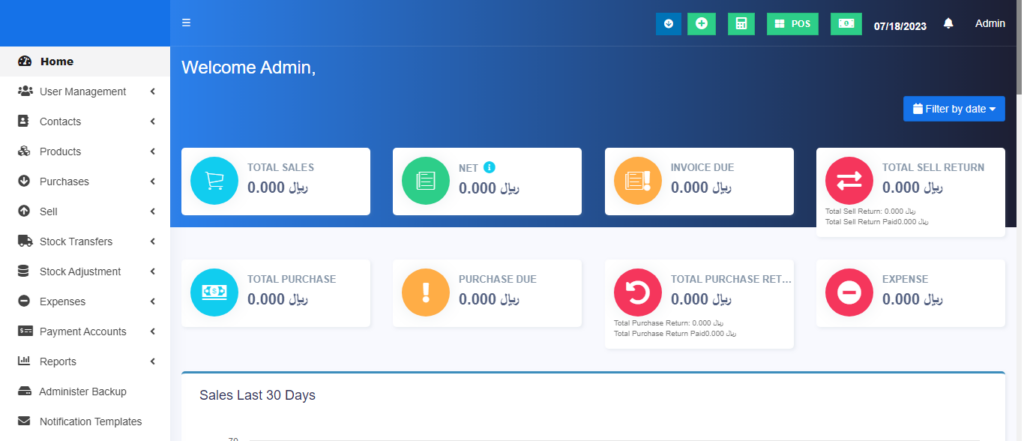Expand the User Management menu
Viewport: 1024px width, 441px height.
point(84,92)
